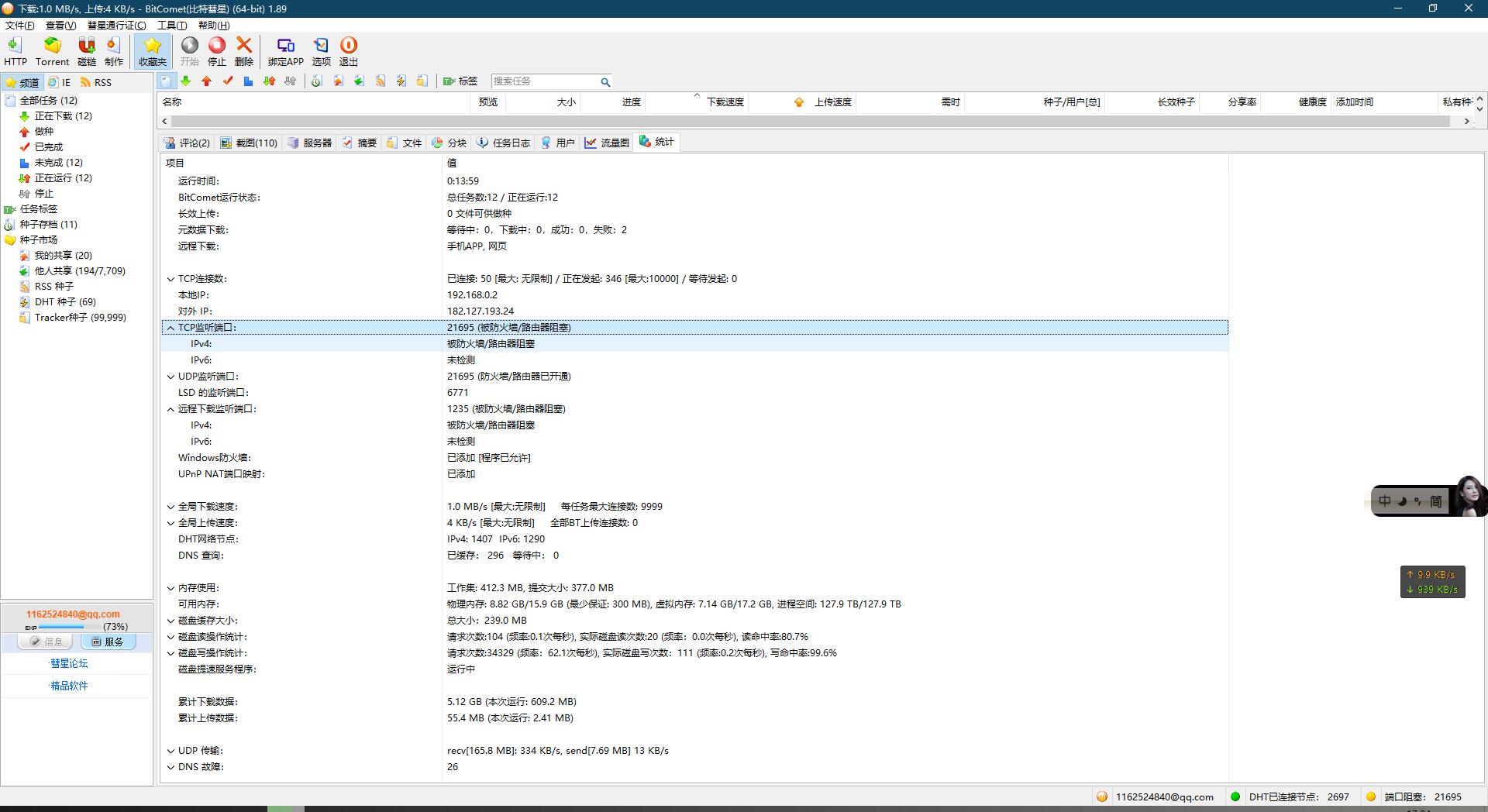Expand the 内存使用 row
The image size is (1488, 812).
click(x=170, y=588)
